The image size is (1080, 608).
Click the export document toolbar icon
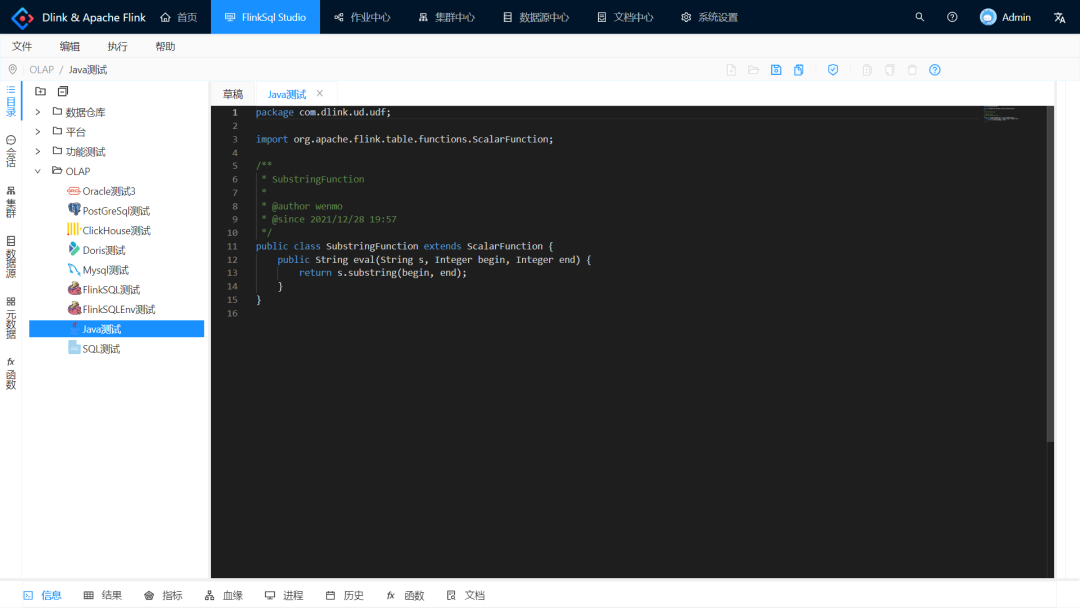(x=866, y=70)
